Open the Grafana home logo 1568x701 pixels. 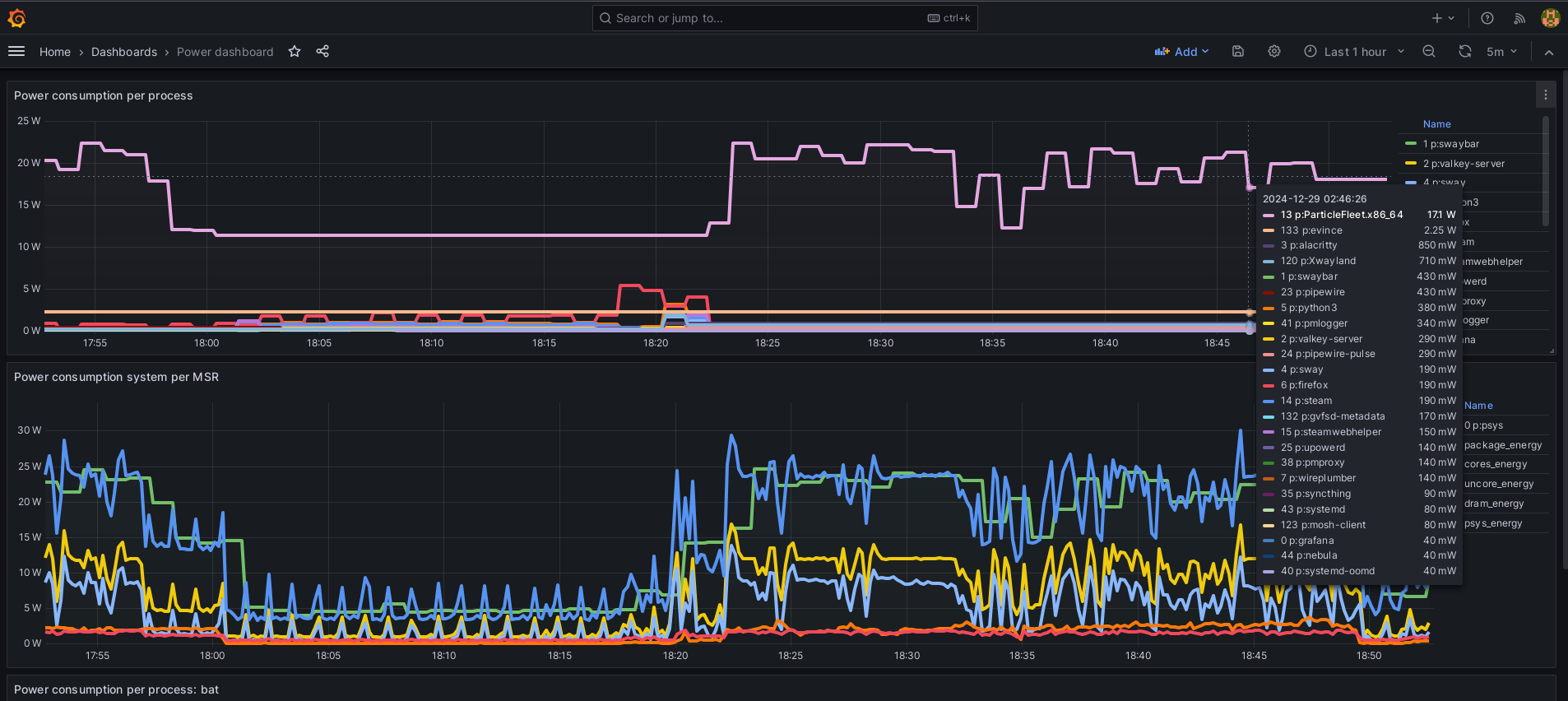click(16, 17)
